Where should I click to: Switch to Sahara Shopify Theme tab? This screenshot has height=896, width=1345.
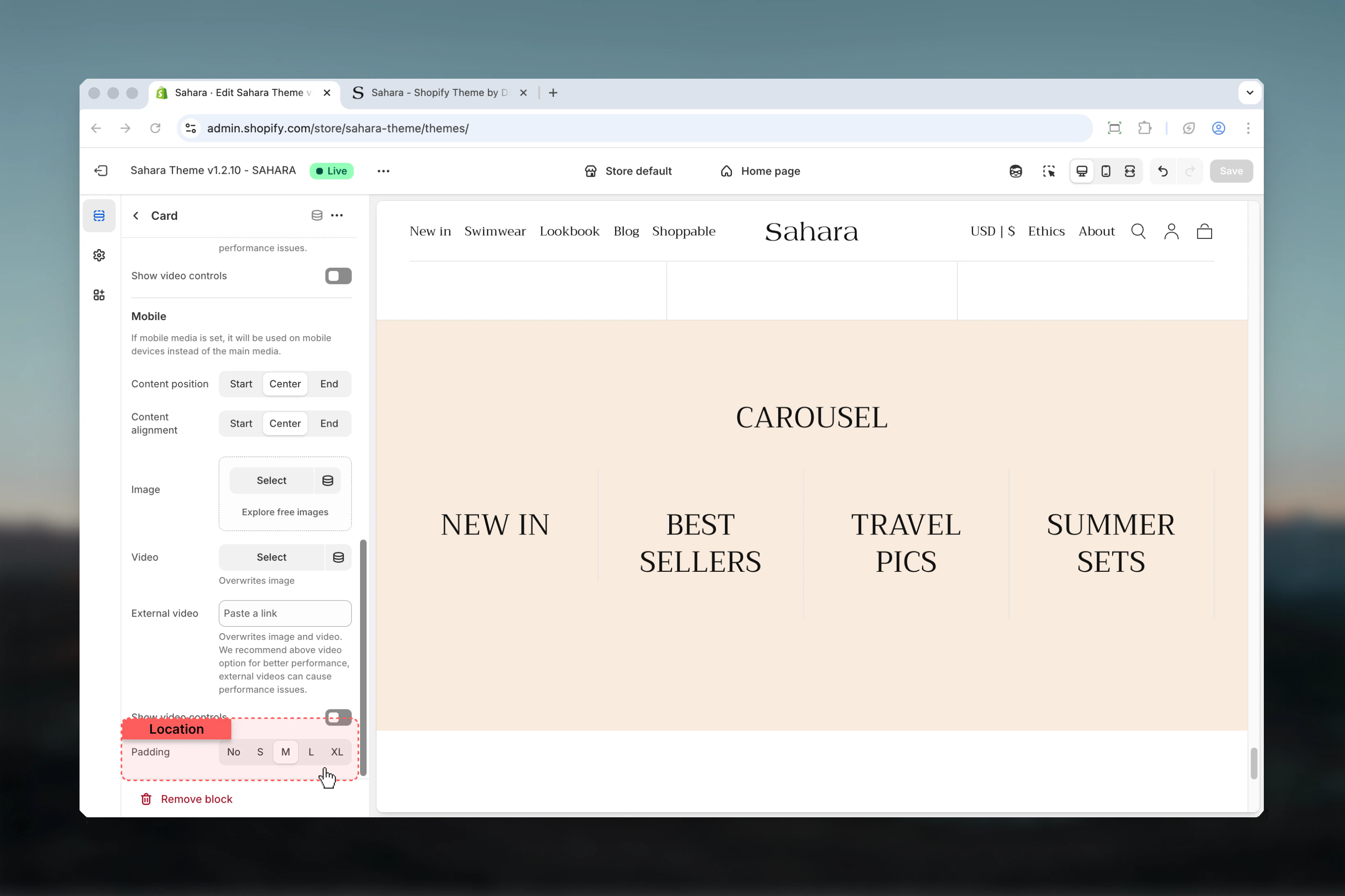[439, 93]
